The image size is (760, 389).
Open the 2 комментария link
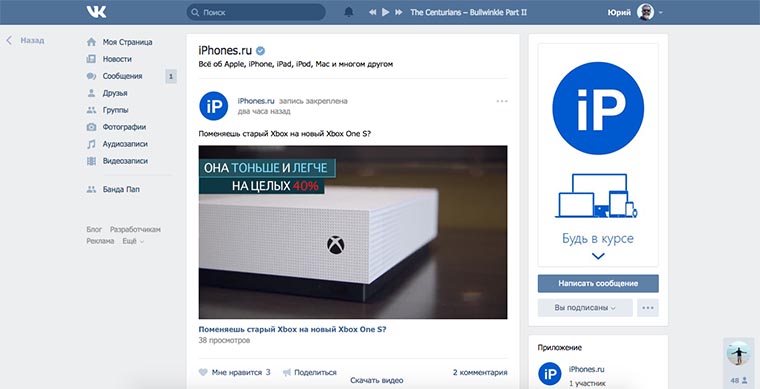pos(480,373)
